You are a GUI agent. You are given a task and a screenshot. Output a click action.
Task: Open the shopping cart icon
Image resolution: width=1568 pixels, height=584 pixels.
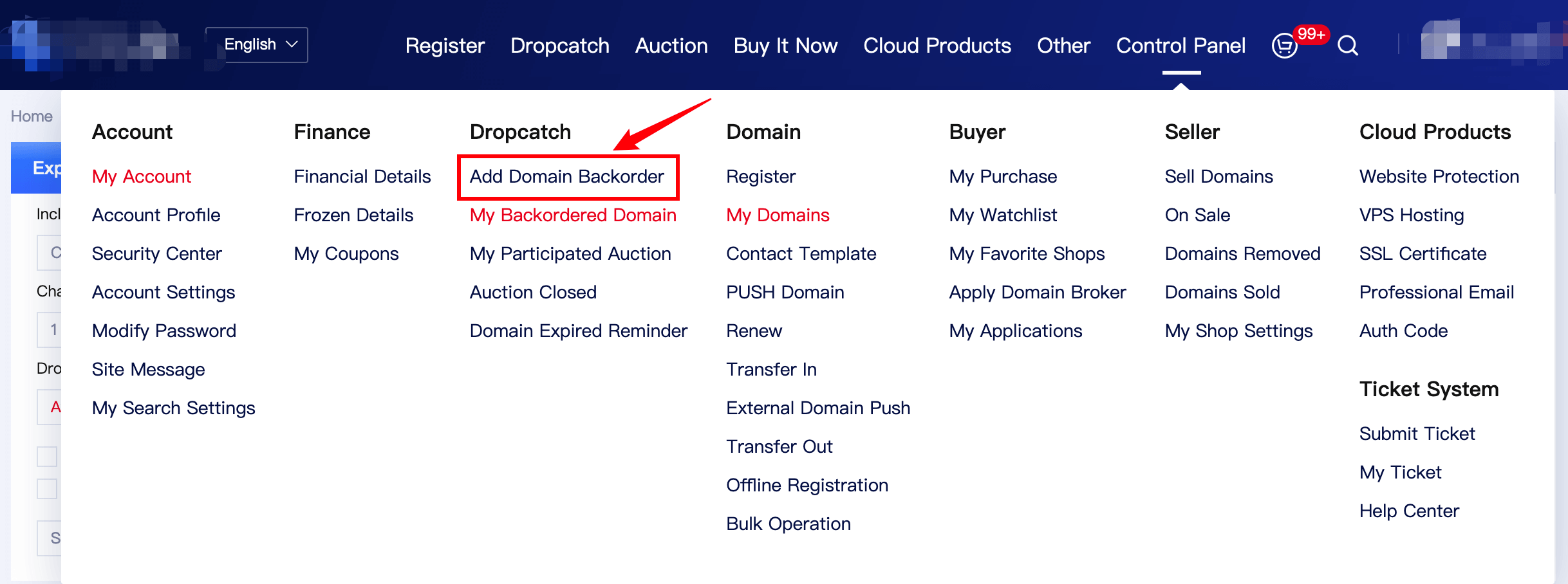[x=1285, y=46]
